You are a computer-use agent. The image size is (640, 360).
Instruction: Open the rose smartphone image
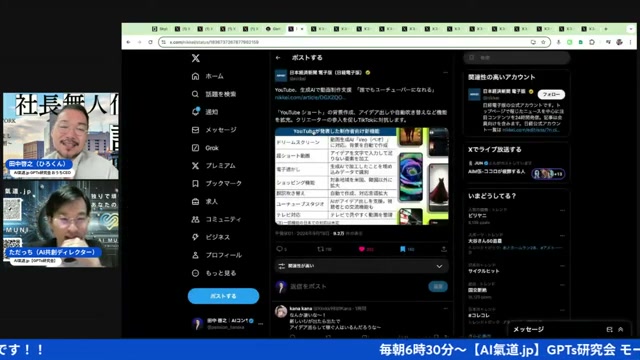pyautogui.click(x=411, y=177)
